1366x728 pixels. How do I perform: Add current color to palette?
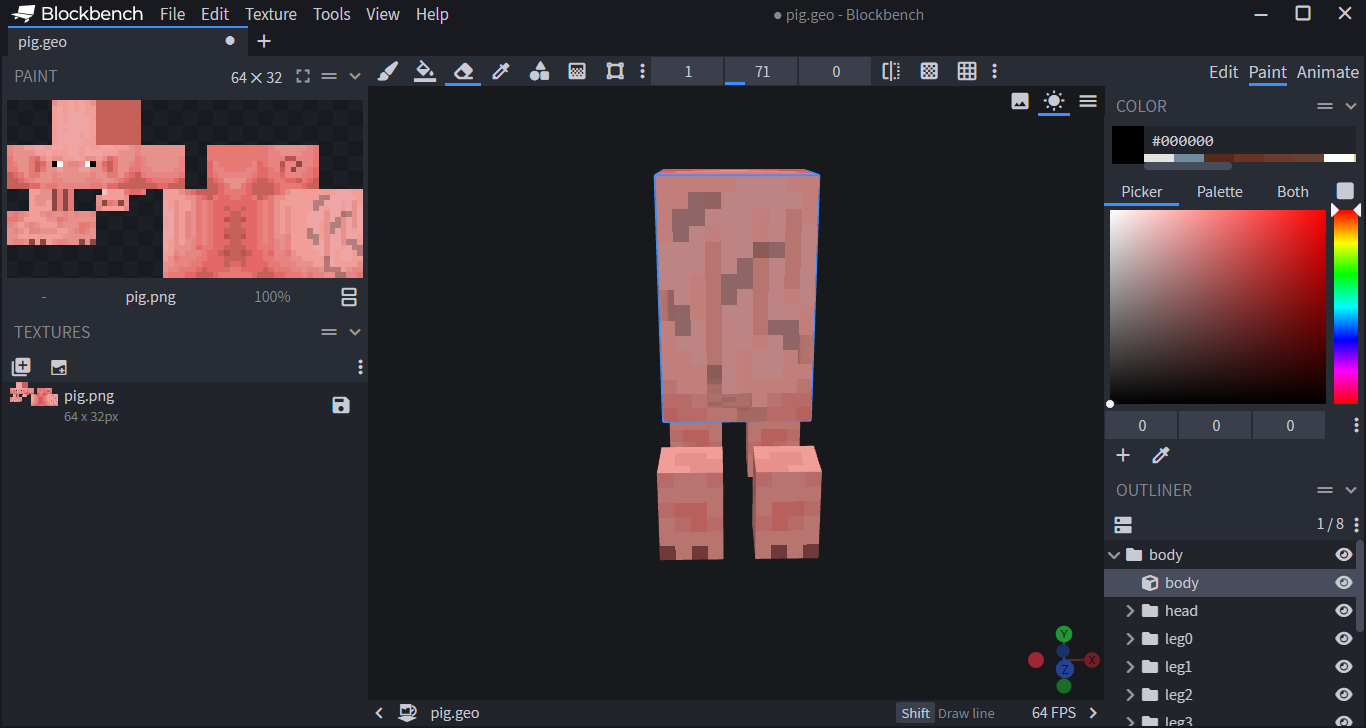click(1123, 455)
